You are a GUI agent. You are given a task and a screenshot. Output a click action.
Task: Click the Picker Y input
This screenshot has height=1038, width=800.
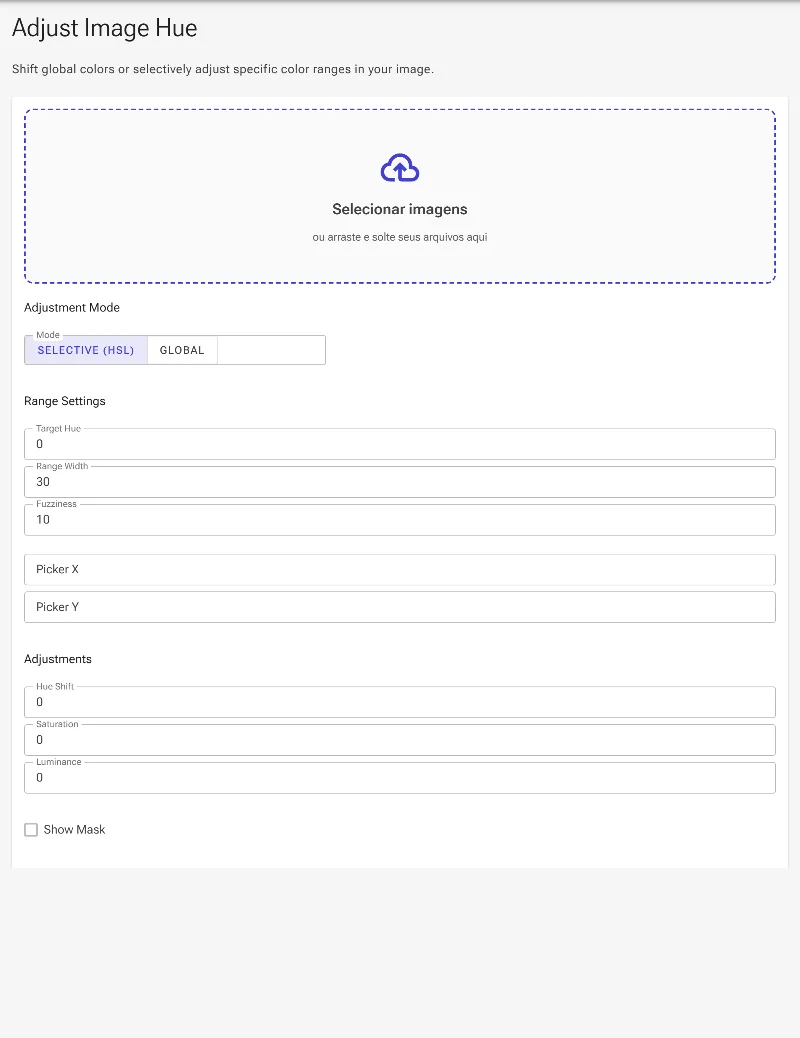click(399, 607)
